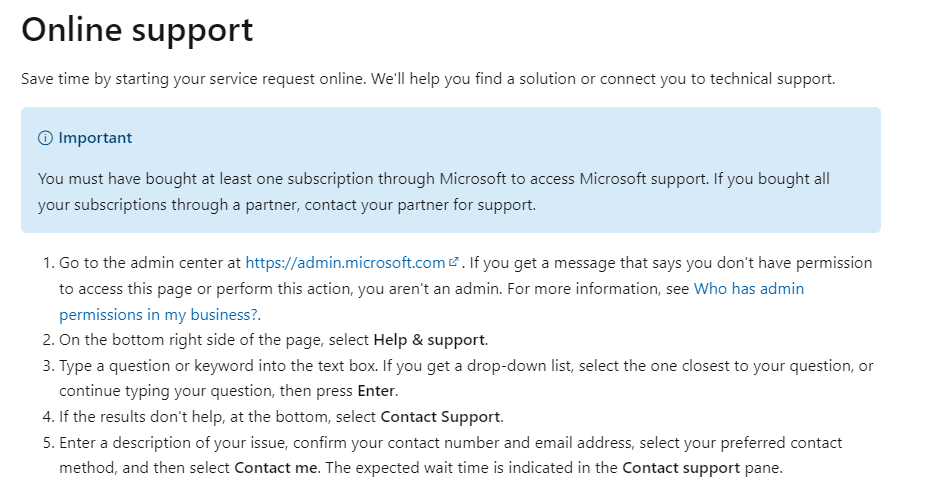Click the list number 2 marker
This screenshot has height=504, width=936.
48,340
